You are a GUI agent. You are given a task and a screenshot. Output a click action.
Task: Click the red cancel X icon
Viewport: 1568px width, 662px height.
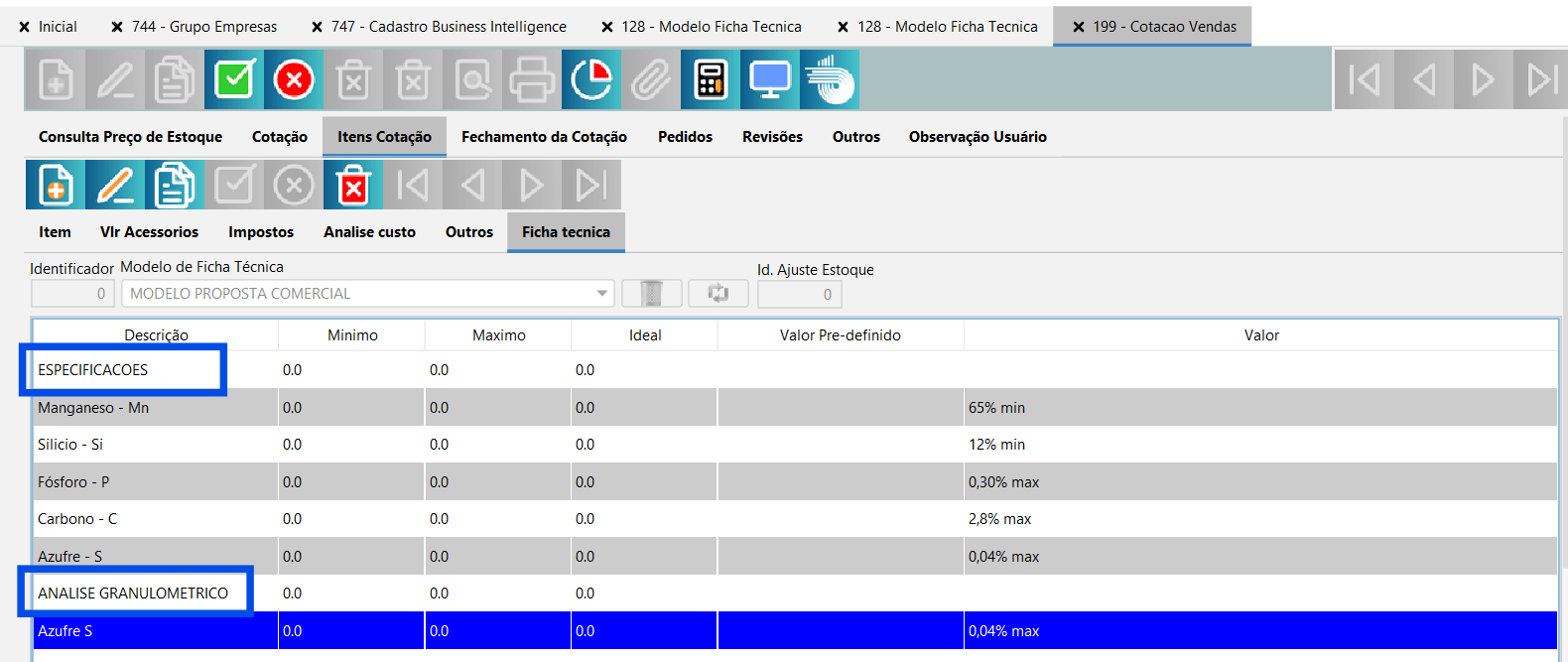coord(294,79)
